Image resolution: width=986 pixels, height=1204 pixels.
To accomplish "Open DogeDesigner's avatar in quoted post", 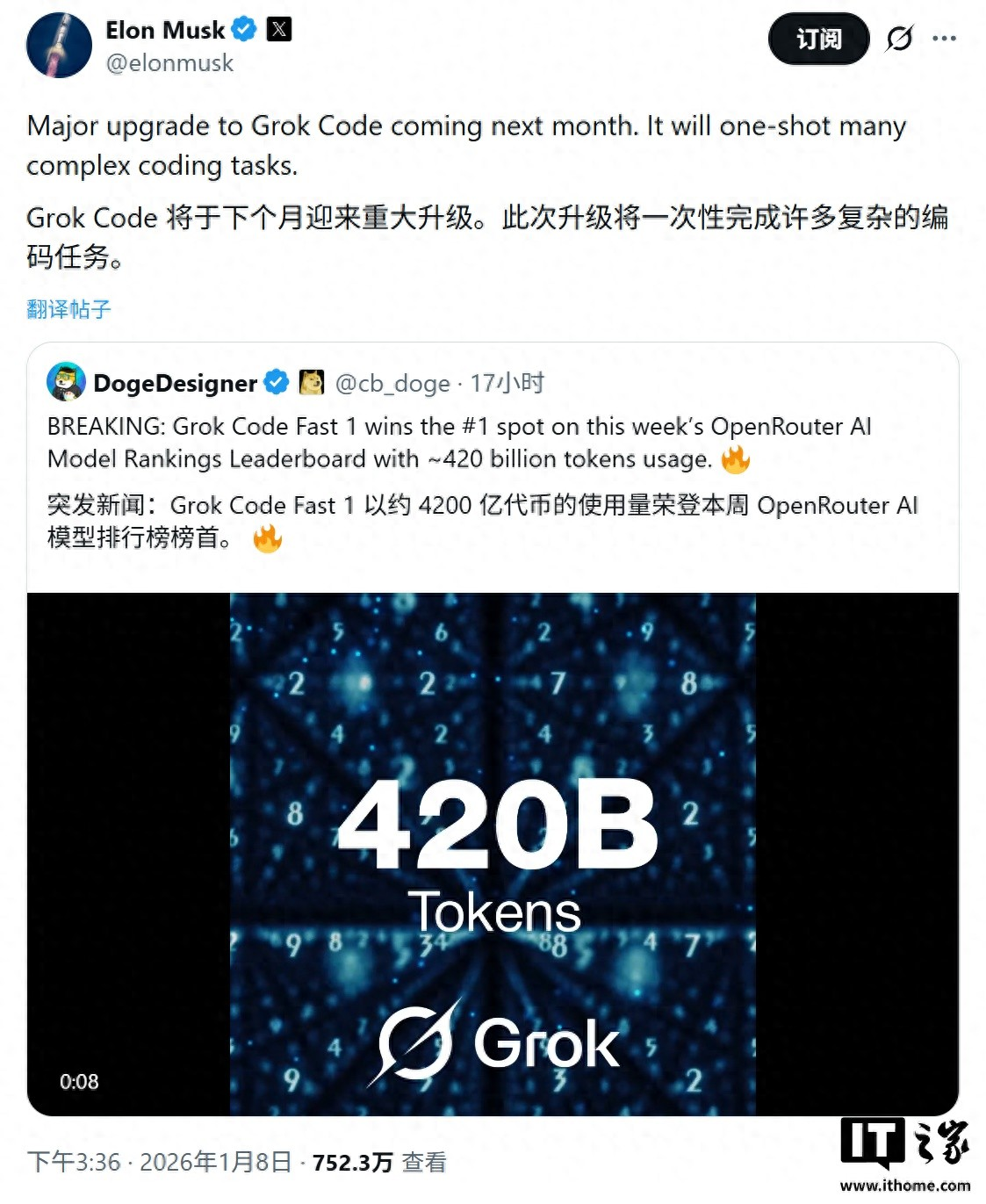I will pyautogui.click(x=66, y=382).
